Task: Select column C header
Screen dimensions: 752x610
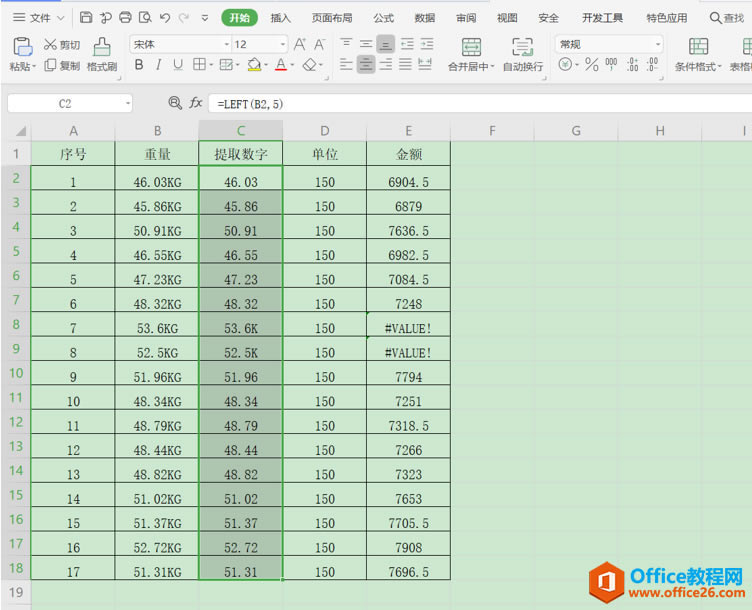Action: (241, 130)
